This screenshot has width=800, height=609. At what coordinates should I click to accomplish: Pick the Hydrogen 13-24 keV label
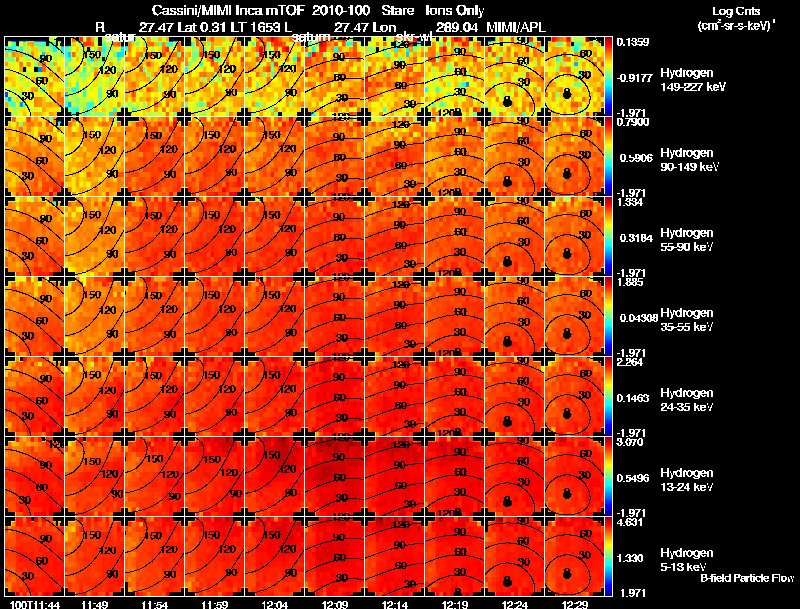687,479
